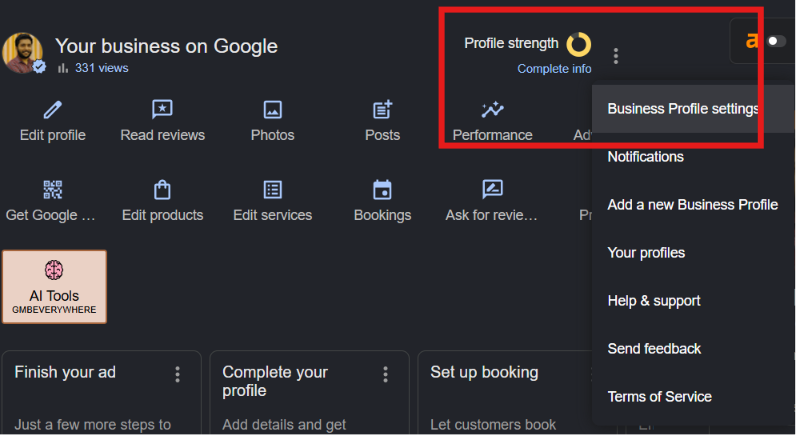Screen dimensions: 796x435
Task: Click the business profile avatar photo
Action: [22, 53]
